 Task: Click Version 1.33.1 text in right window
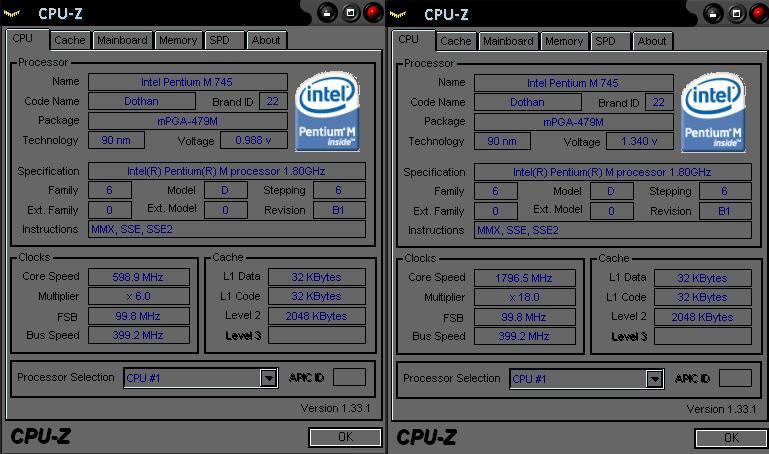[x=721, y=409]
